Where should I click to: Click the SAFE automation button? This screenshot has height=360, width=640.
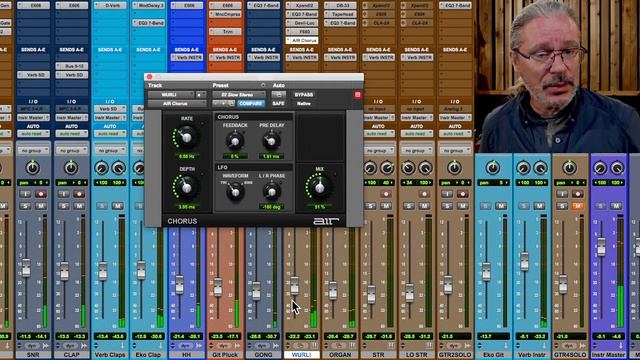[x=278, y=104]
